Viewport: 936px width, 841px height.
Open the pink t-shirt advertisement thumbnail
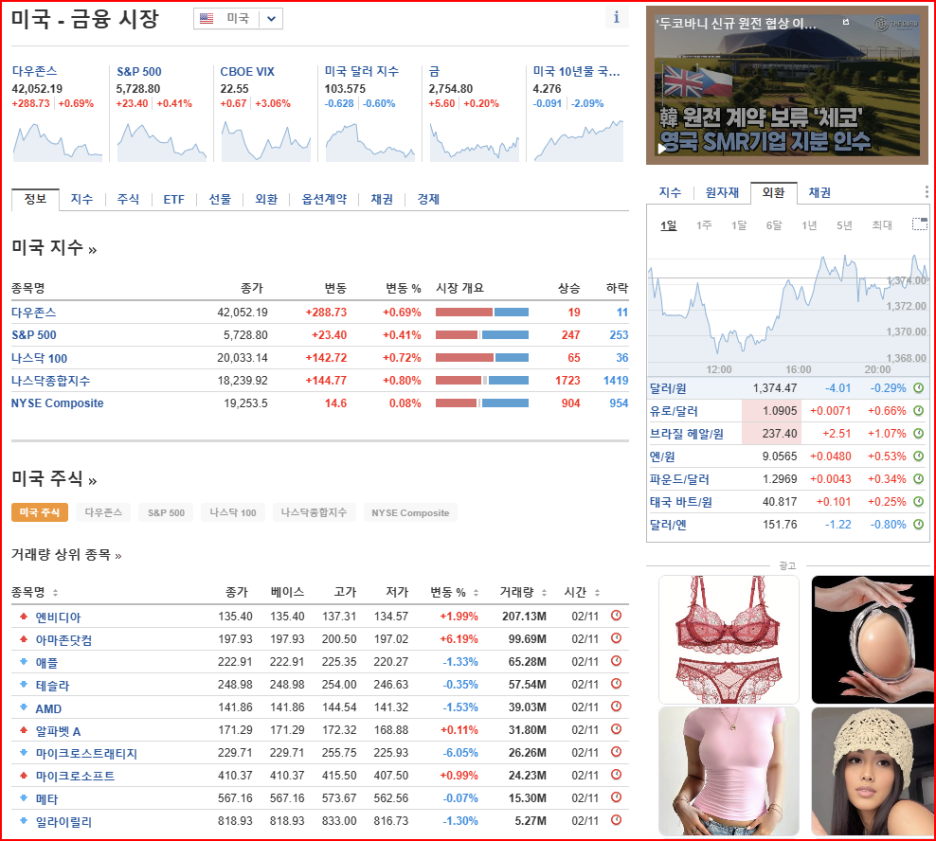coord(728,771)
